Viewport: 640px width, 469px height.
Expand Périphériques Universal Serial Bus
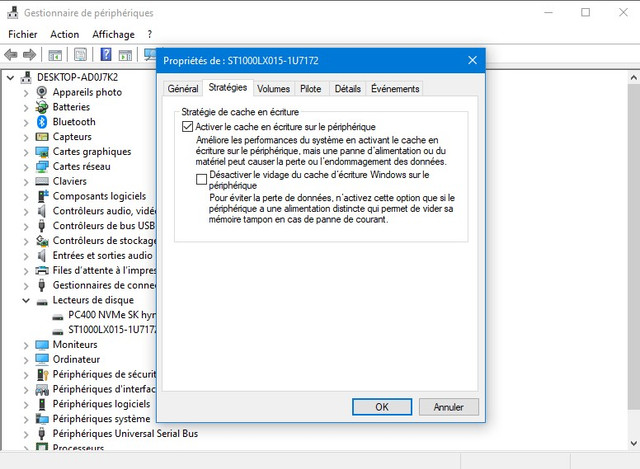click(x=26, y=434)
